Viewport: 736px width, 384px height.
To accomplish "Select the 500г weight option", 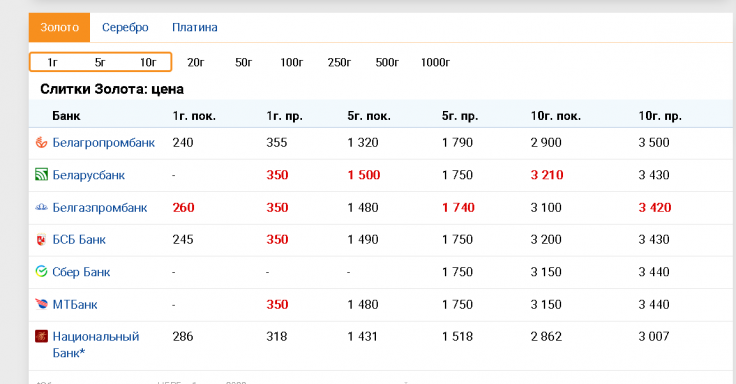I will coord(387,62).
